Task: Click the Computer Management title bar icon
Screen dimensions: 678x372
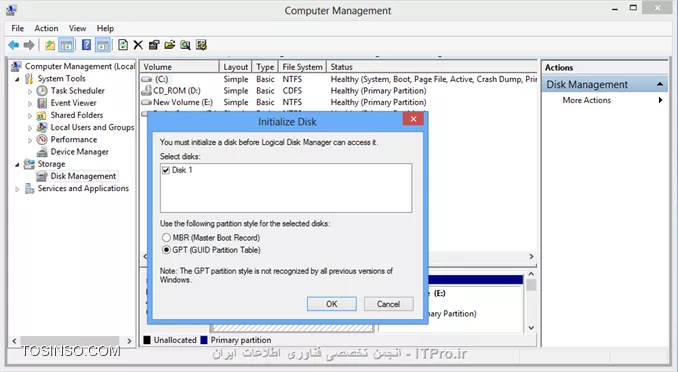Action: (12, 10)
